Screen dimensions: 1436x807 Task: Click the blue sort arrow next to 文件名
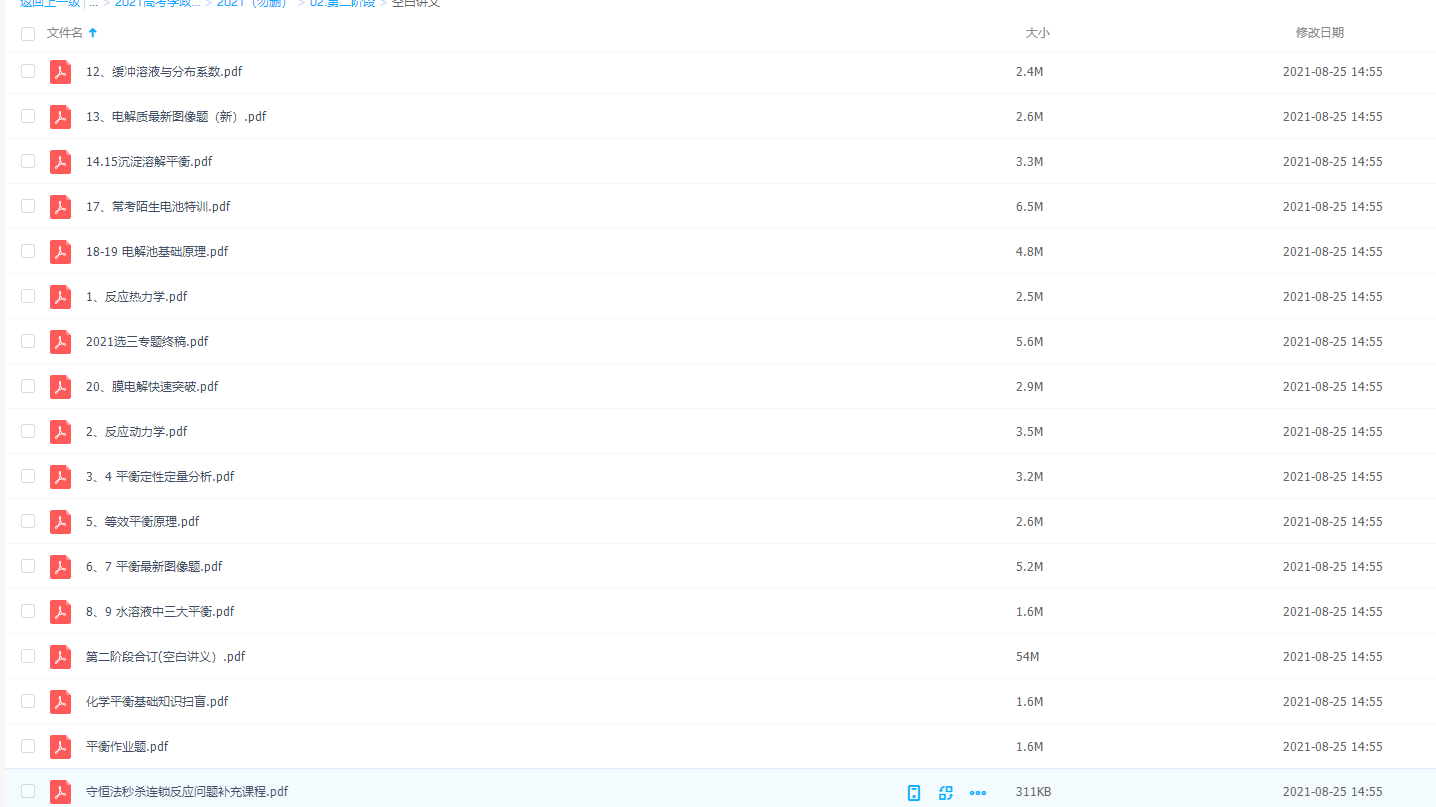(x=93, y=33)
